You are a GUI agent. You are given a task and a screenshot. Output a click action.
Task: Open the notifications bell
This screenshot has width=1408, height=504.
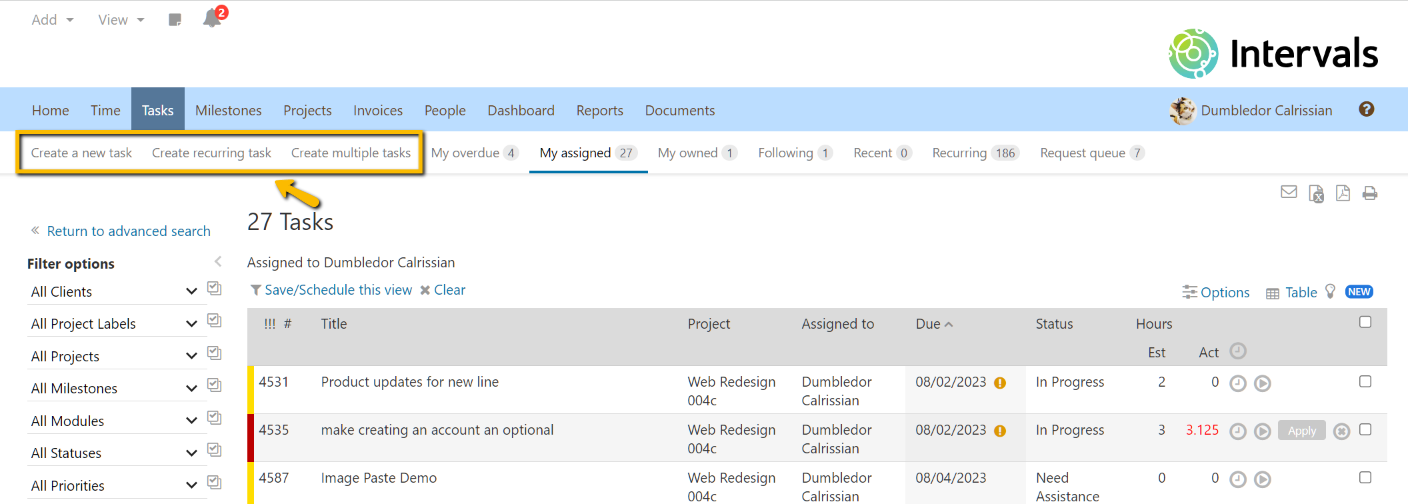click(x=211, y=19)
